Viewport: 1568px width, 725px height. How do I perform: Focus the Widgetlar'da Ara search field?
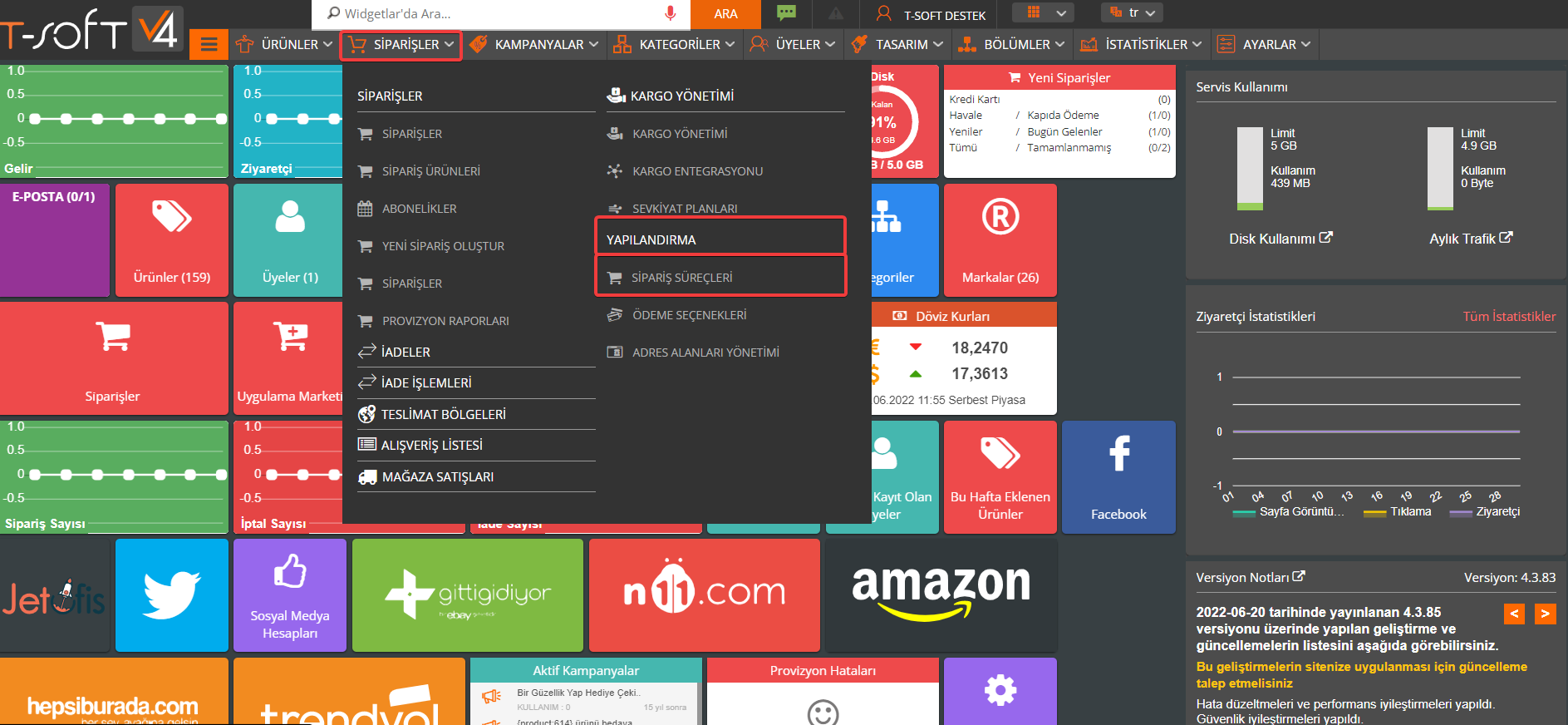[490, 13]
